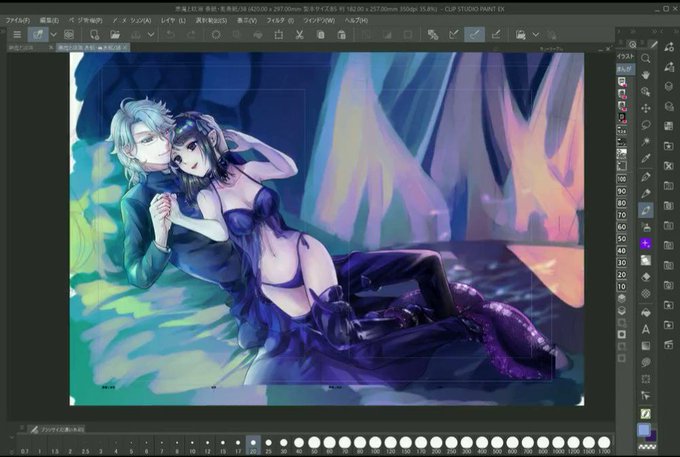Select the Balloon tool
This screenshot has height=457, width=680.
[646, 362]
